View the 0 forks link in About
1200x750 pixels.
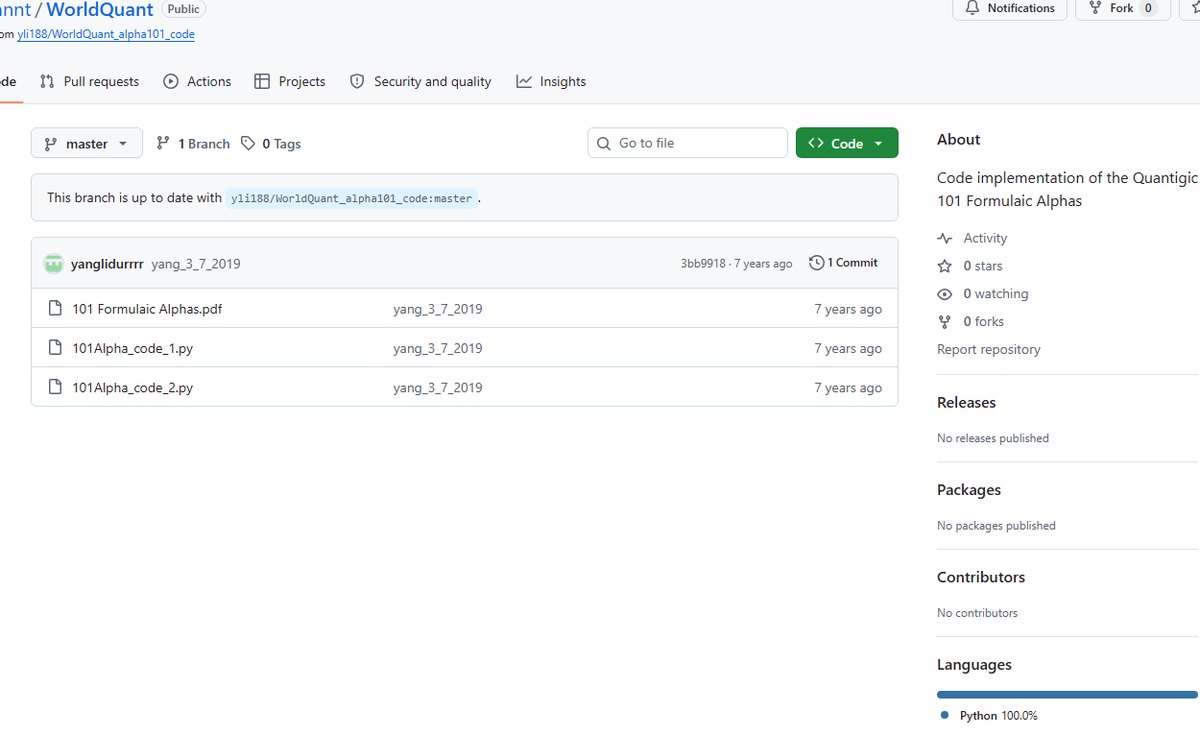[971, 322]
